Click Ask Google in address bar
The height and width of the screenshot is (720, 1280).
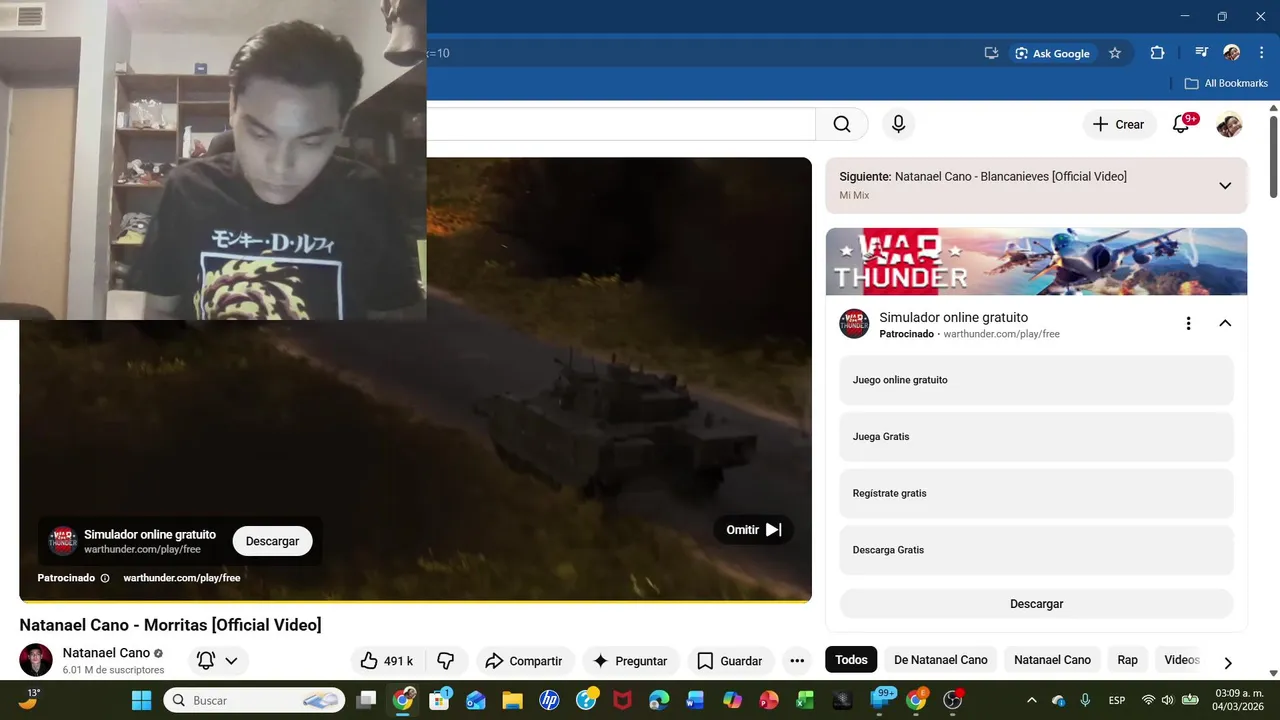(1052, 53)
